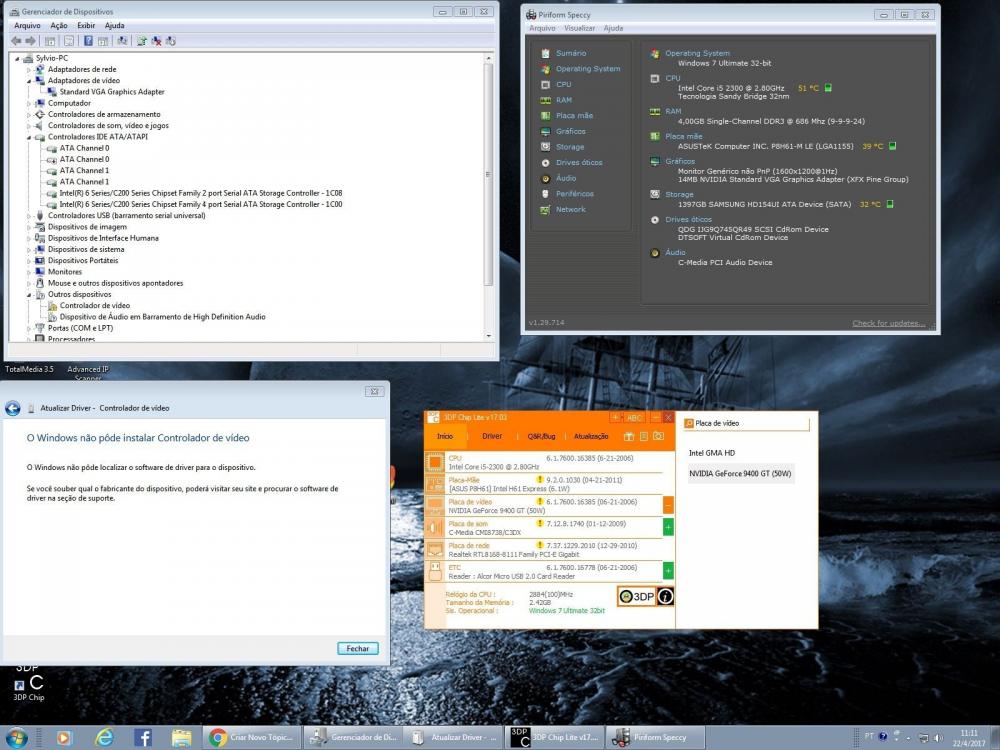Select Intel GMA HD in video card list

[712, 453]
